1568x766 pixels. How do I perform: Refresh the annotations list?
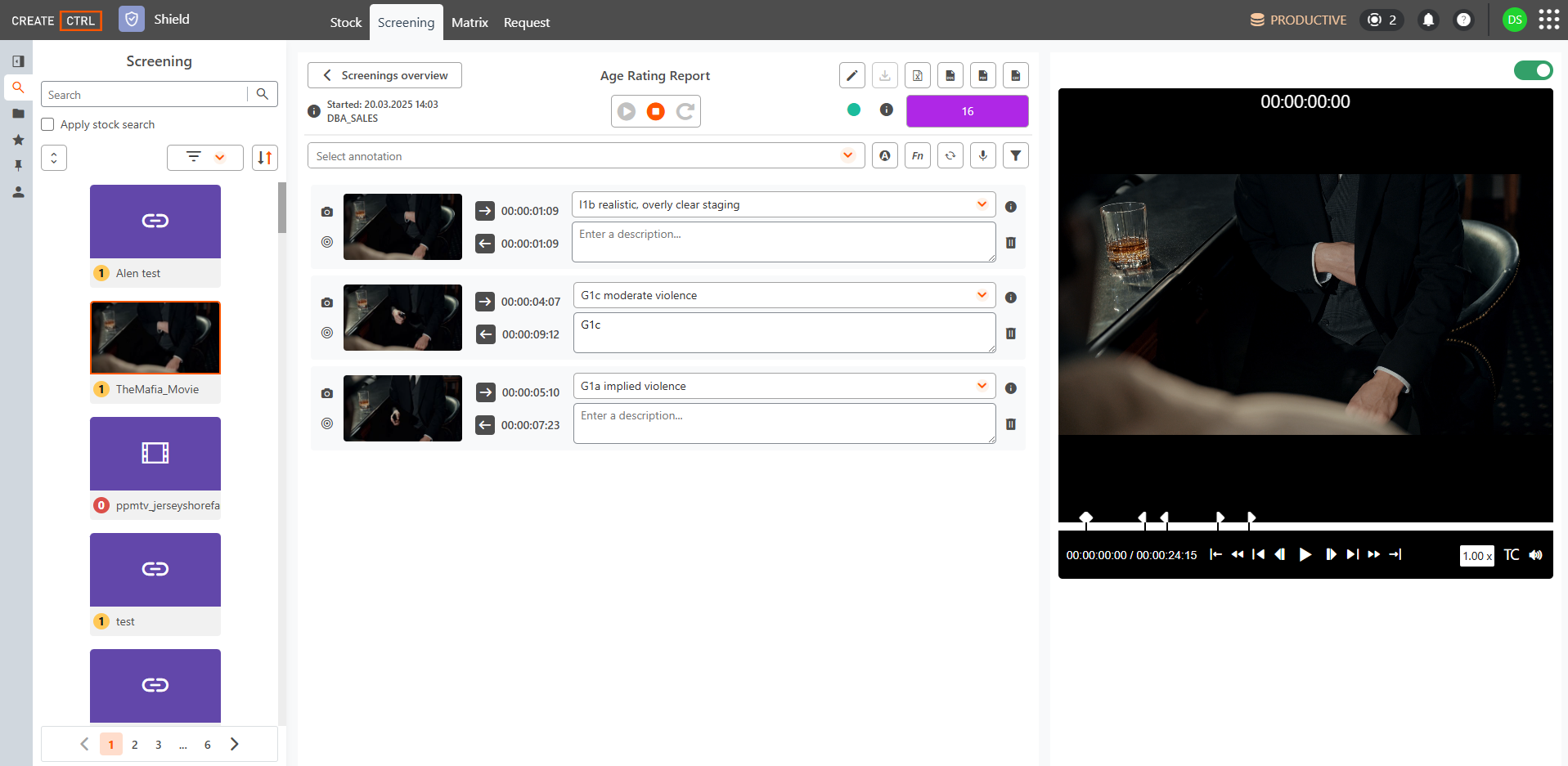(x=950, y=155)
